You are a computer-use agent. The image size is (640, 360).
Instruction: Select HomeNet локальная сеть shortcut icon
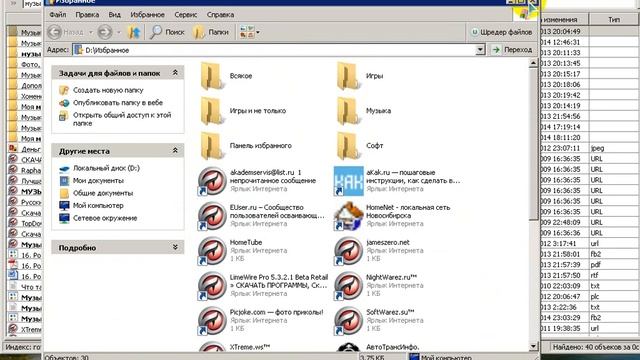[348, 216]
